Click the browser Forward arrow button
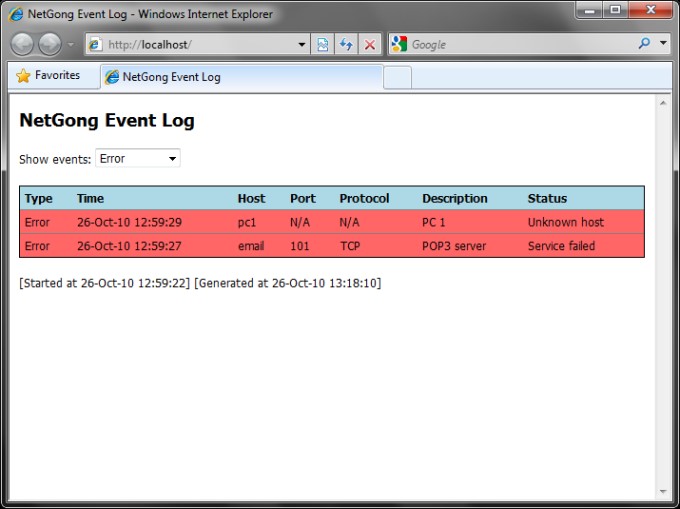 point(49,45)
